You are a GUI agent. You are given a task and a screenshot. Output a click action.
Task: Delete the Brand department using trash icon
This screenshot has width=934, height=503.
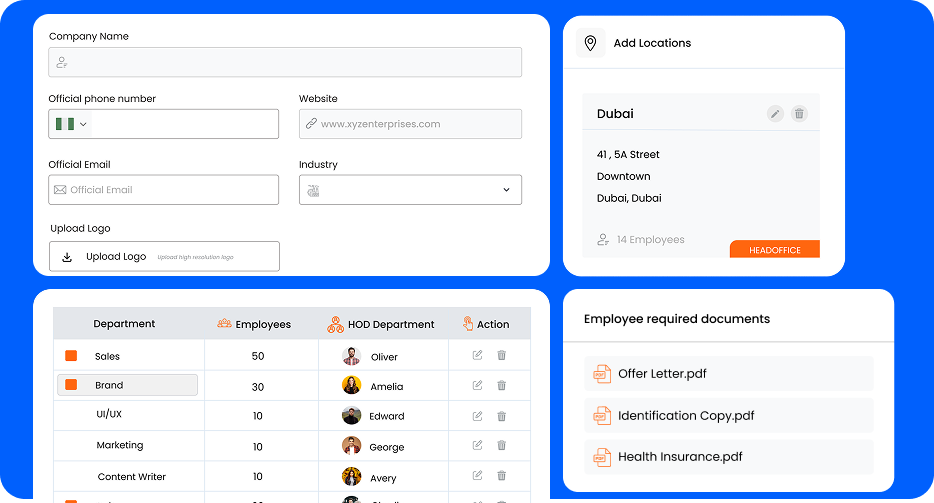point(502,385)
